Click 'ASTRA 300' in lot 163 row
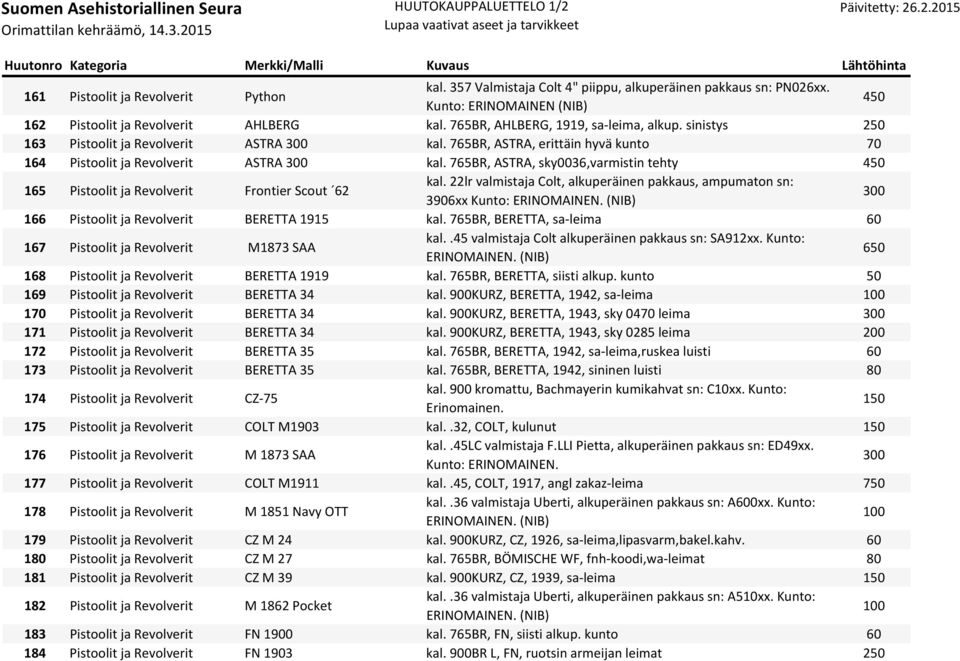 pos(276,144)
